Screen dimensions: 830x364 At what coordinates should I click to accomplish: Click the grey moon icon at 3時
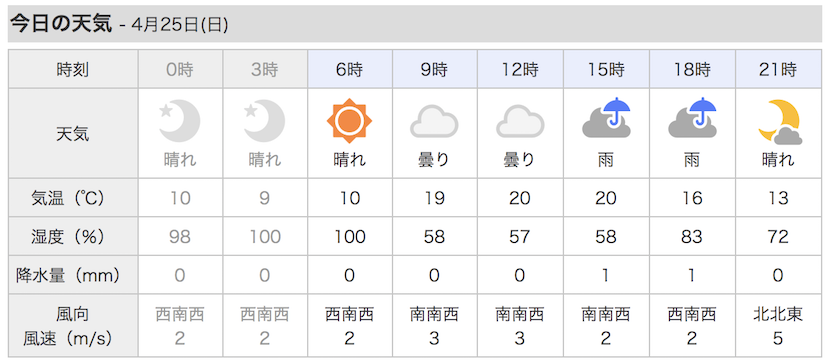pos(264,121)
